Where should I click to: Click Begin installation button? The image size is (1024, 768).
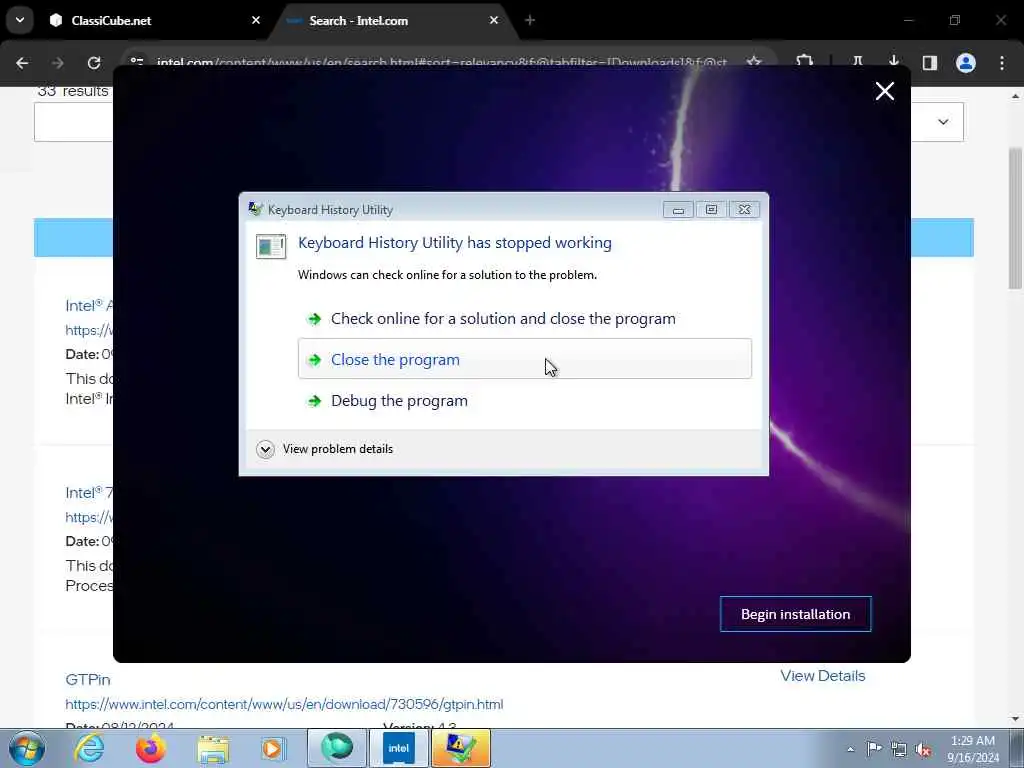pyautogui.click(x=795, y=614)
